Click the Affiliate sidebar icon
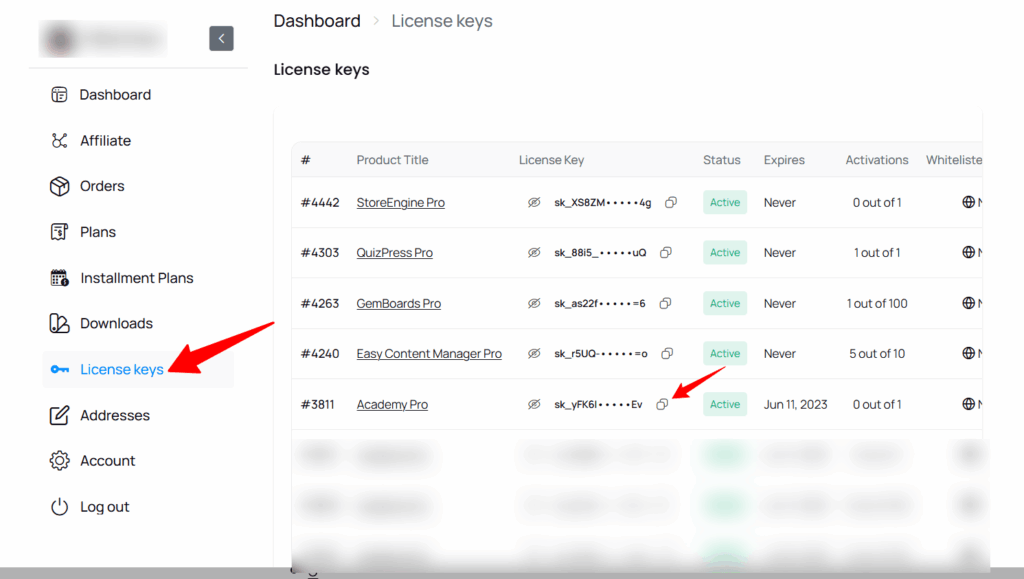Screen dimensions: 1024x579 click(59, 140)
